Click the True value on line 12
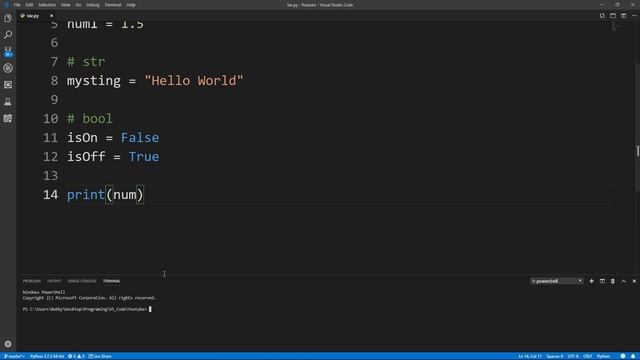Viewport: 640px width, 360px height. point(144,157)
